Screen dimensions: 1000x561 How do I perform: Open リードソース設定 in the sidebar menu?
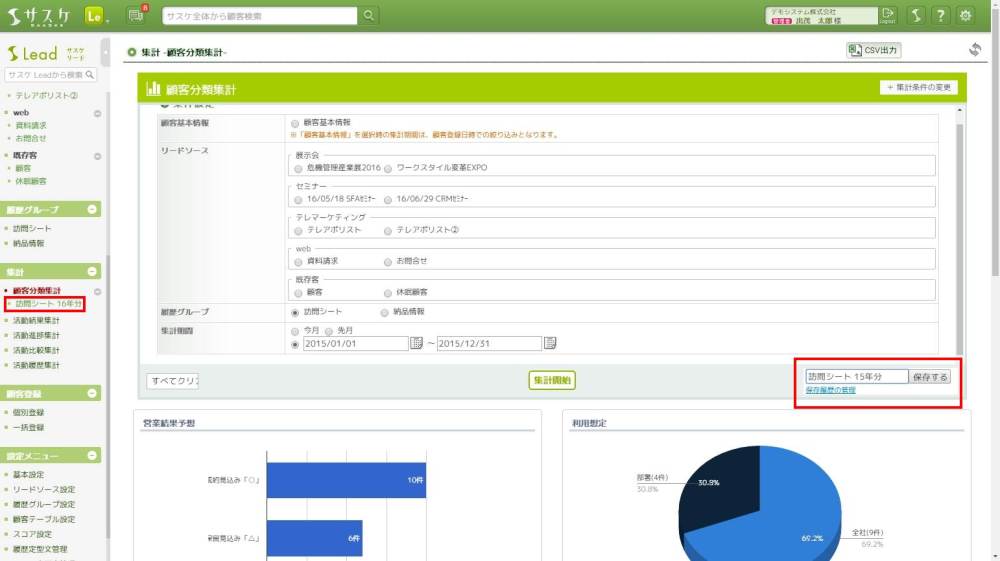[44, 490]
